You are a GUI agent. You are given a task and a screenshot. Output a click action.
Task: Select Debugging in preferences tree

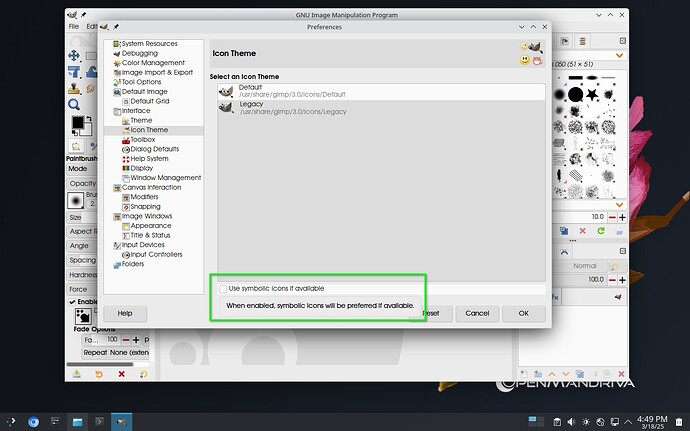tap(139, 53)
